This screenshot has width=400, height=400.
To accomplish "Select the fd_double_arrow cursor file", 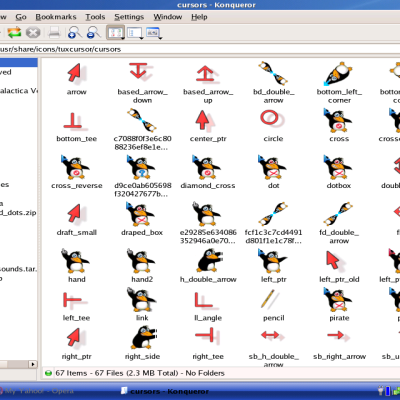I will [x=339, y=223].
